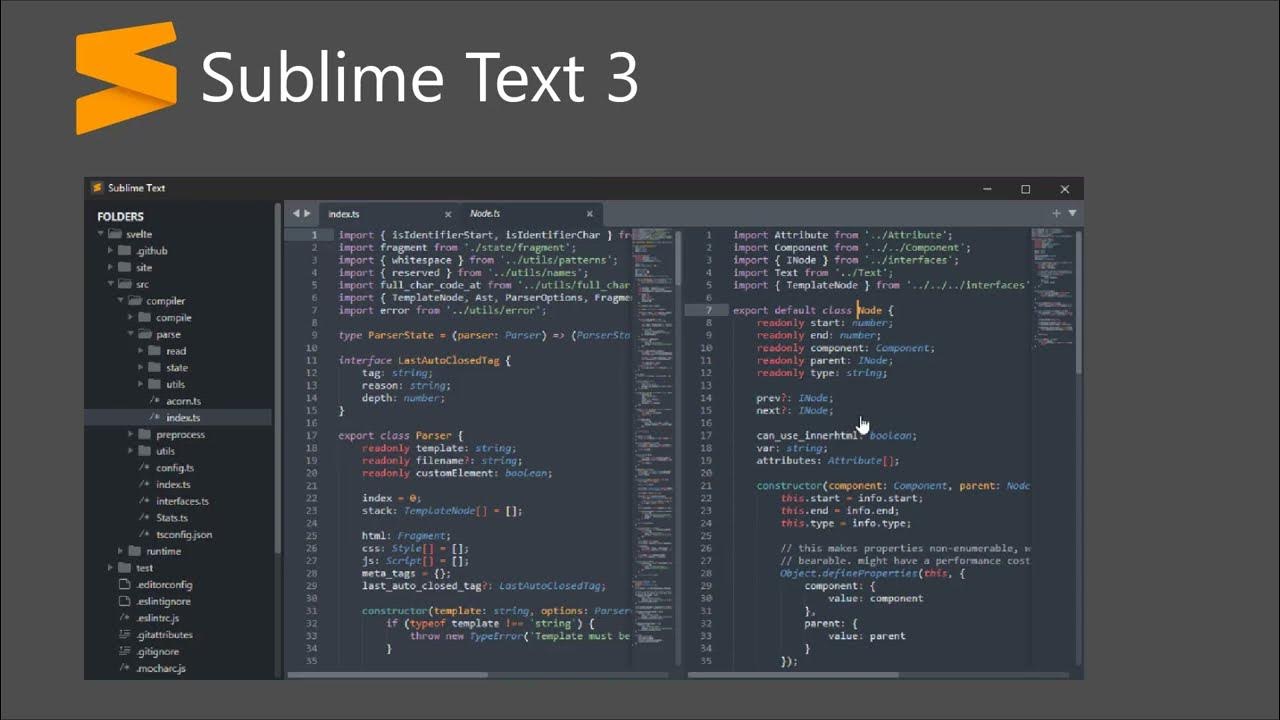Close the index.ts tab
This screenshot has width=1280, height=720.
448,214
